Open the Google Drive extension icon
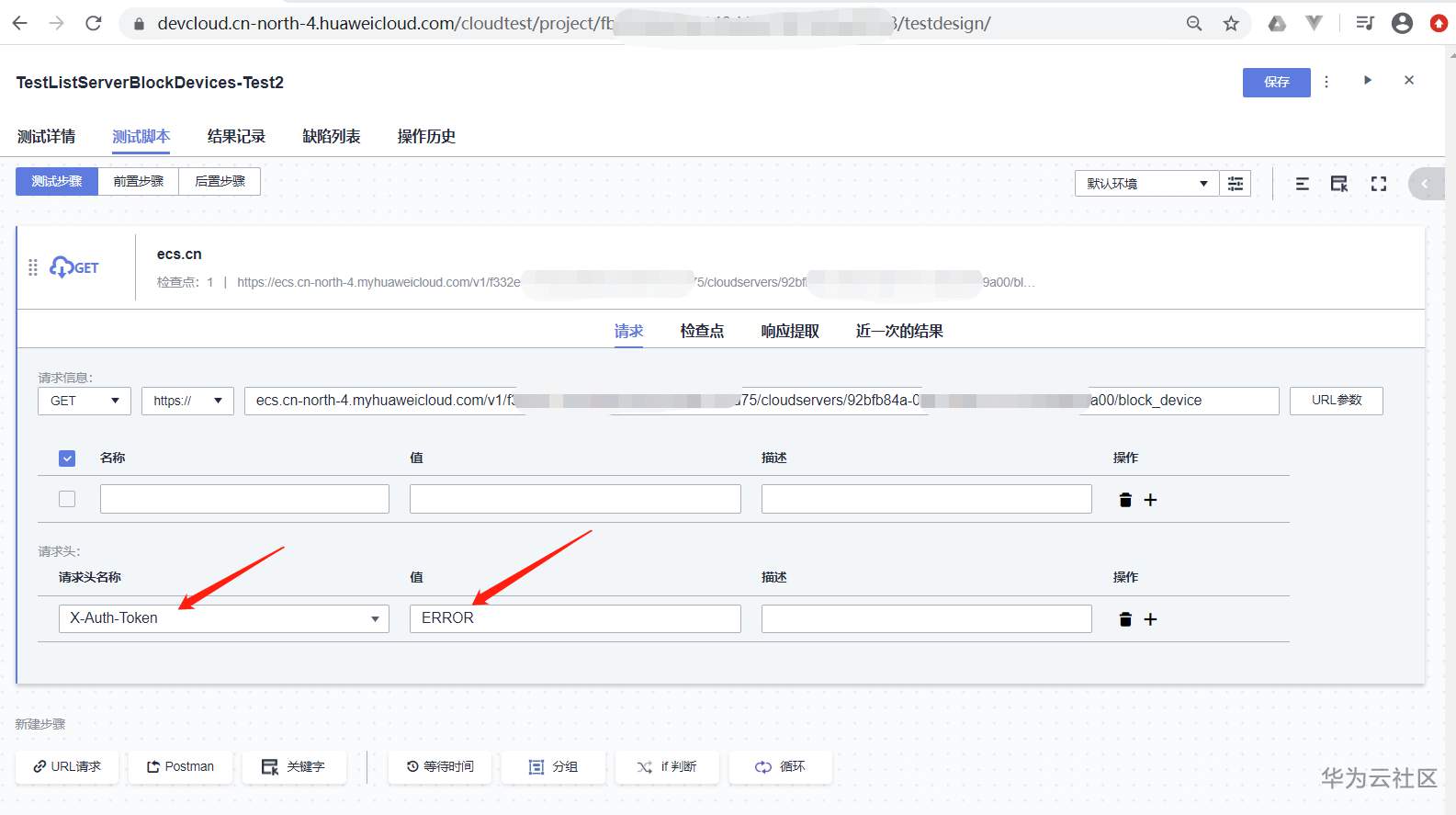The image size is (1456, 815). [x=1277, y=23]
